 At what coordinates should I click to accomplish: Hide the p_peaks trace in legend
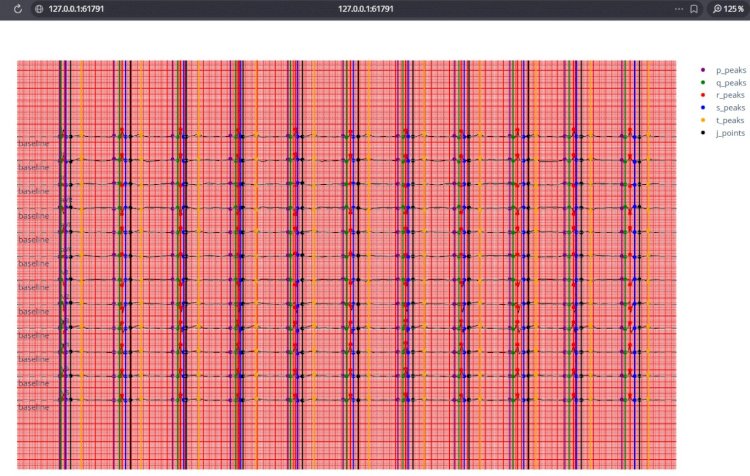pyautogui.click(x=724, y=70)
